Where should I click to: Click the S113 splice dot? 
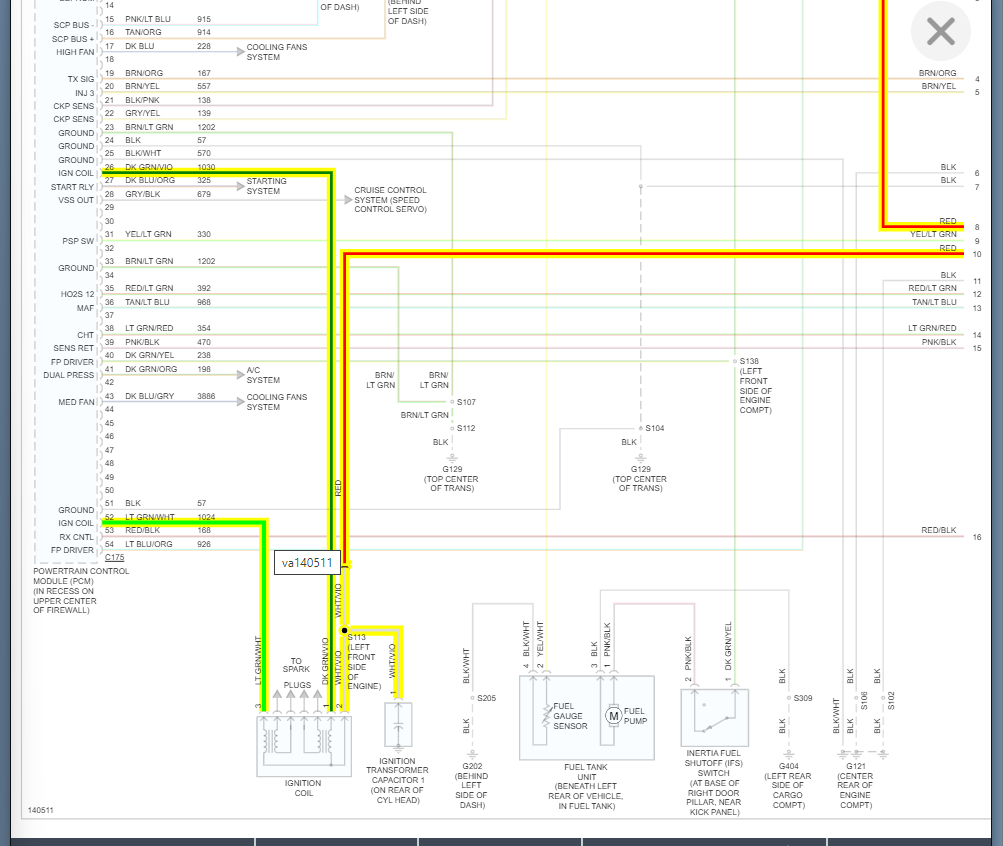tap(344, 631)
